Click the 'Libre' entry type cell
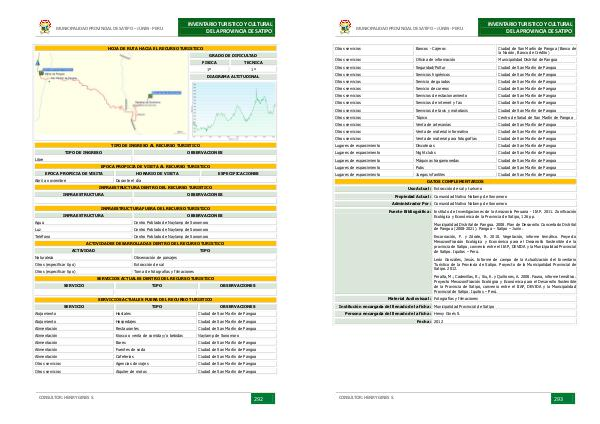The width and height of the screenshot is (600, 424). click(83, 159)
